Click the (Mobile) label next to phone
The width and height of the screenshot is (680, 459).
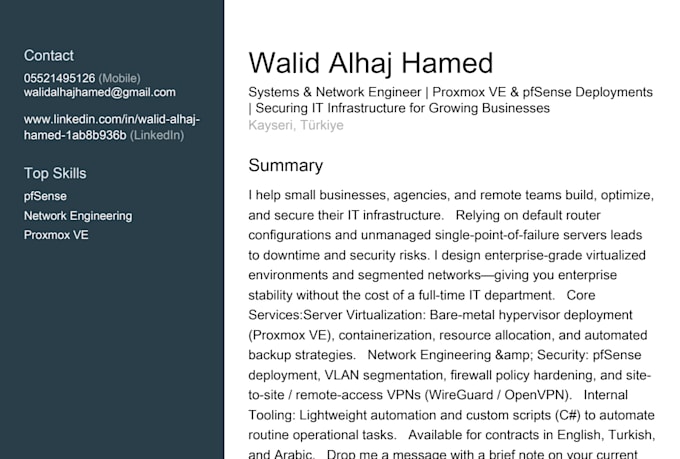[119, 78]
